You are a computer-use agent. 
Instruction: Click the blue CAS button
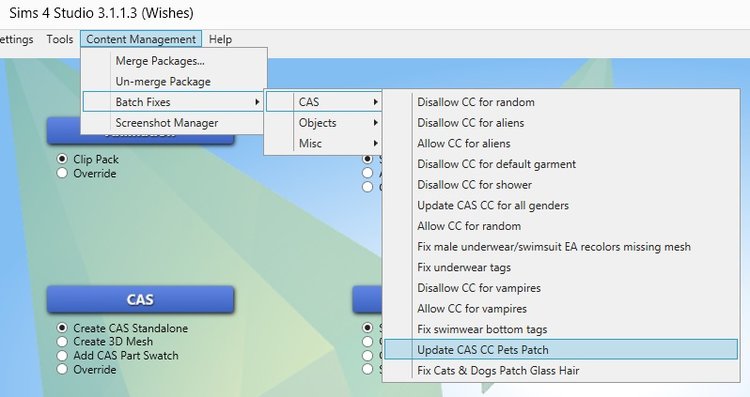(x=140, y=299)
